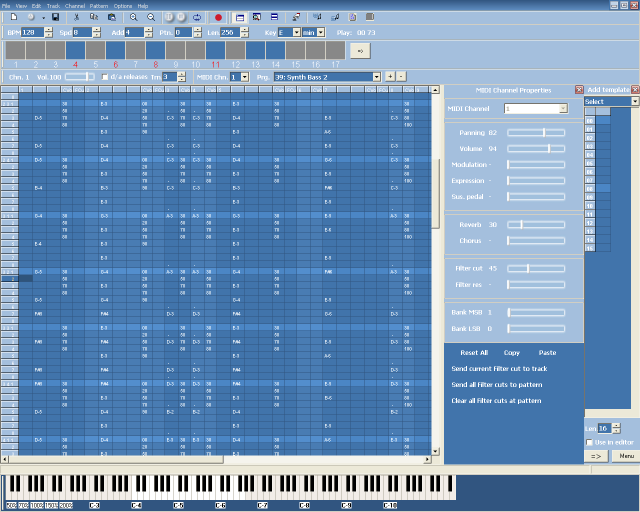Zoom in with magnifier plus icon

(133, 17)
